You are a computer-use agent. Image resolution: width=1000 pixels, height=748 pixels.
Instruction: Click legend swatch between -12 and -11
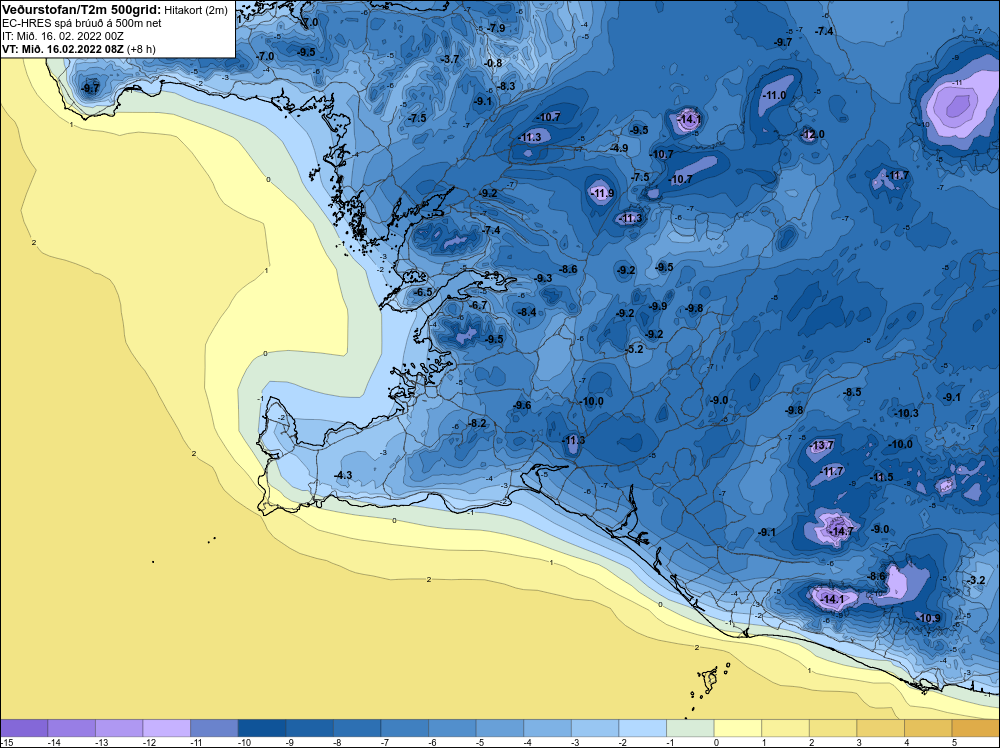pyautogui.click(x=166, y=728)
